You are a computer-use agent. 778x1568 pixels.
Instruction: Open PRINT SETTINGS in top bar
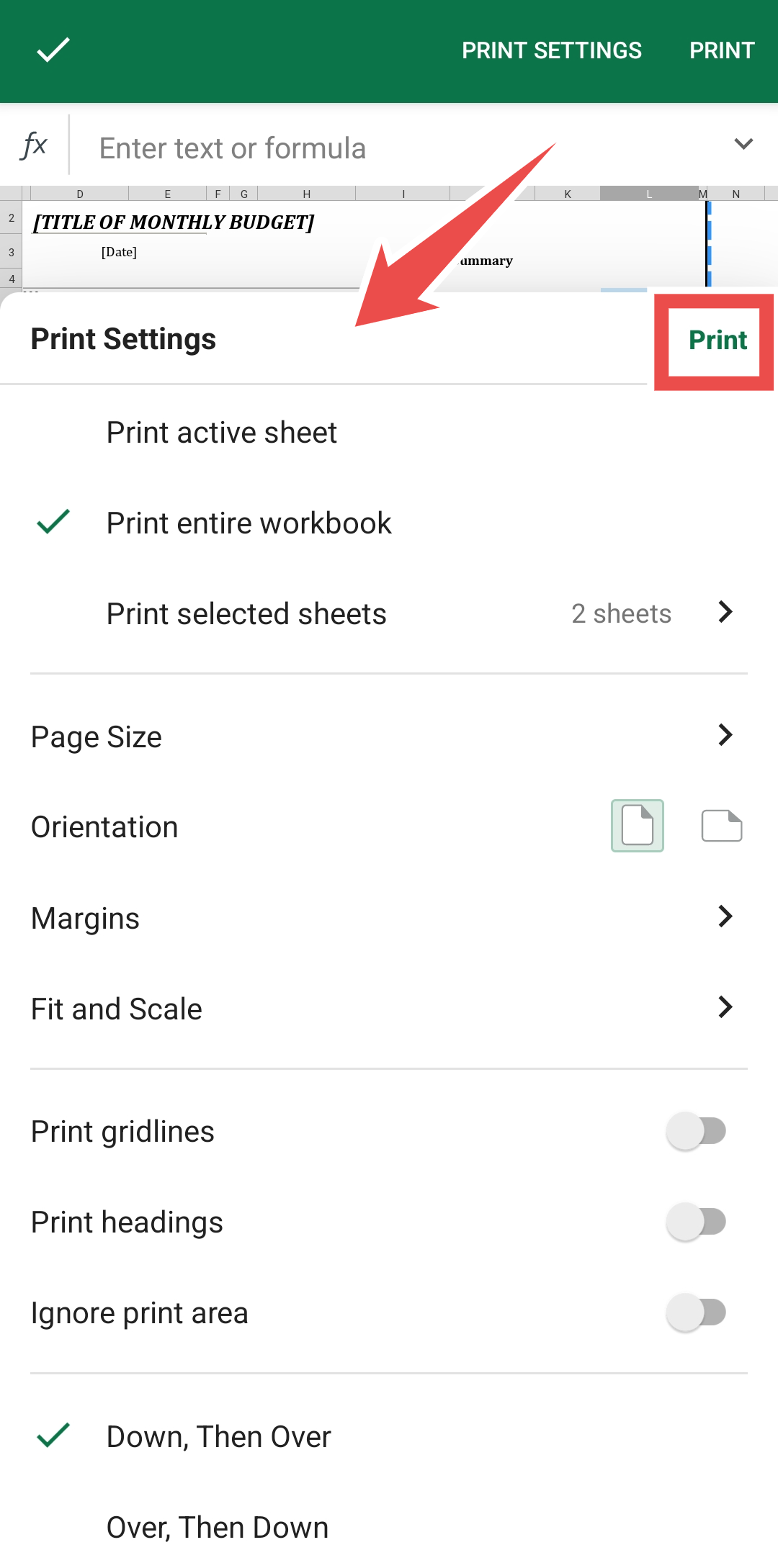552,50
